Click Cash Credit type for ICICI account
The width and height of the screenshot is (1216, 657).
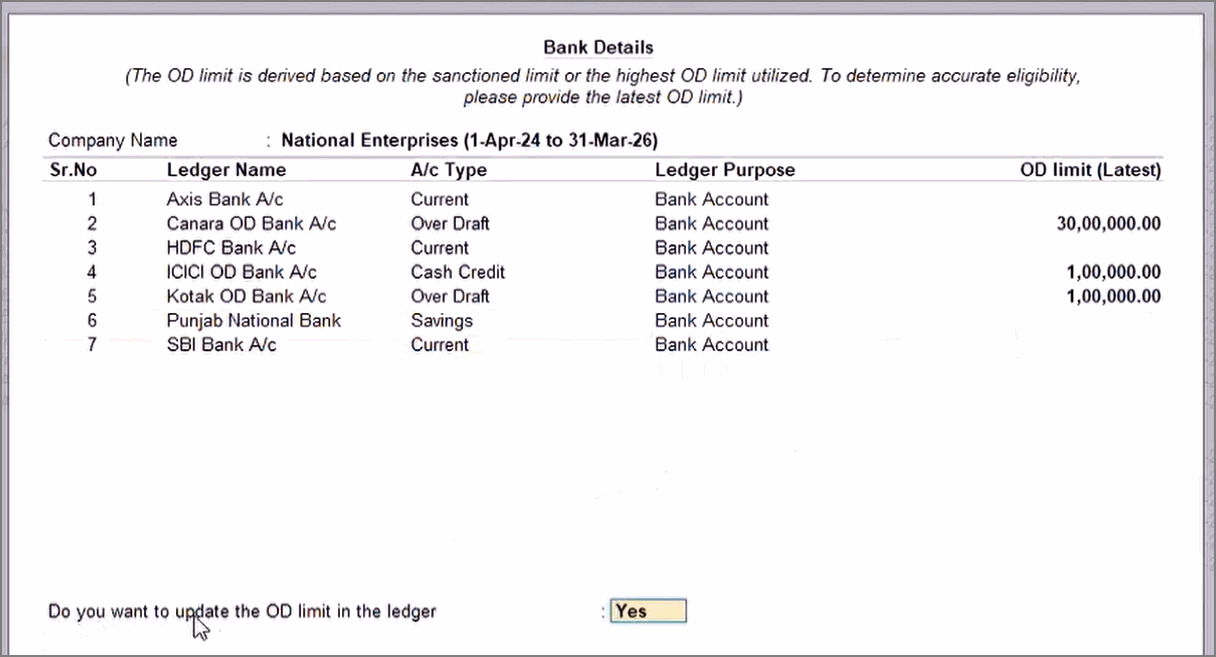click(457, 272)
